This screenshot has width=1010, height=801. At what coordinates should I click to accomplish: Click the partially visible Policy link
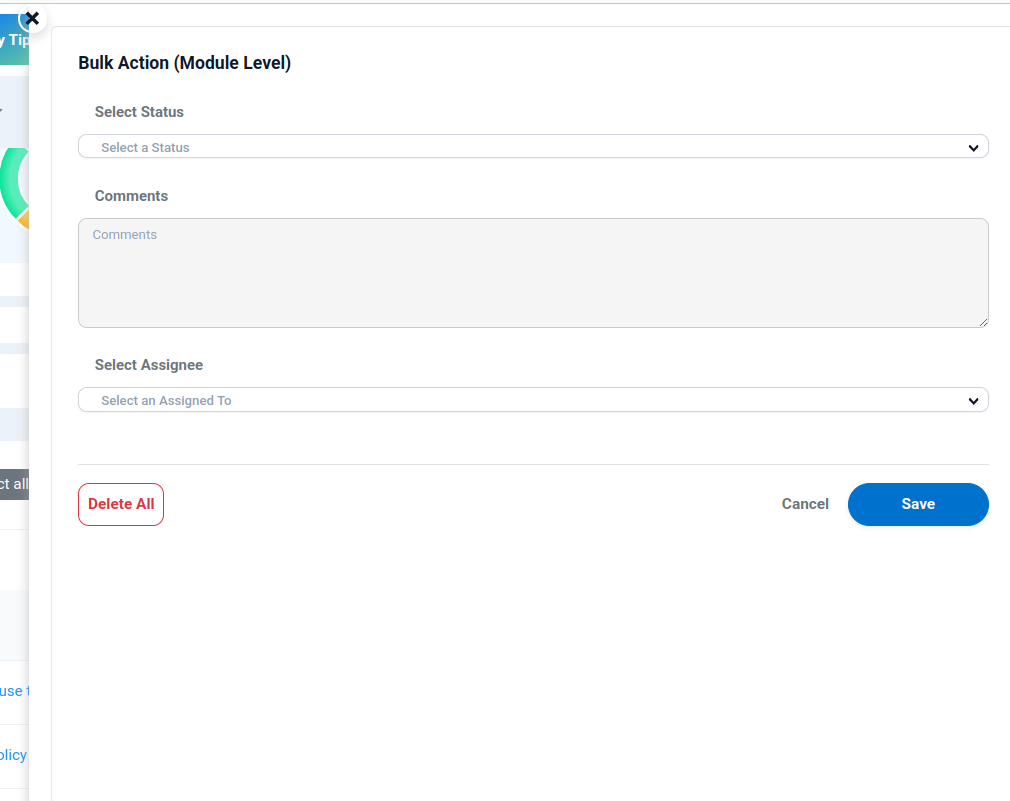point(13,755)
